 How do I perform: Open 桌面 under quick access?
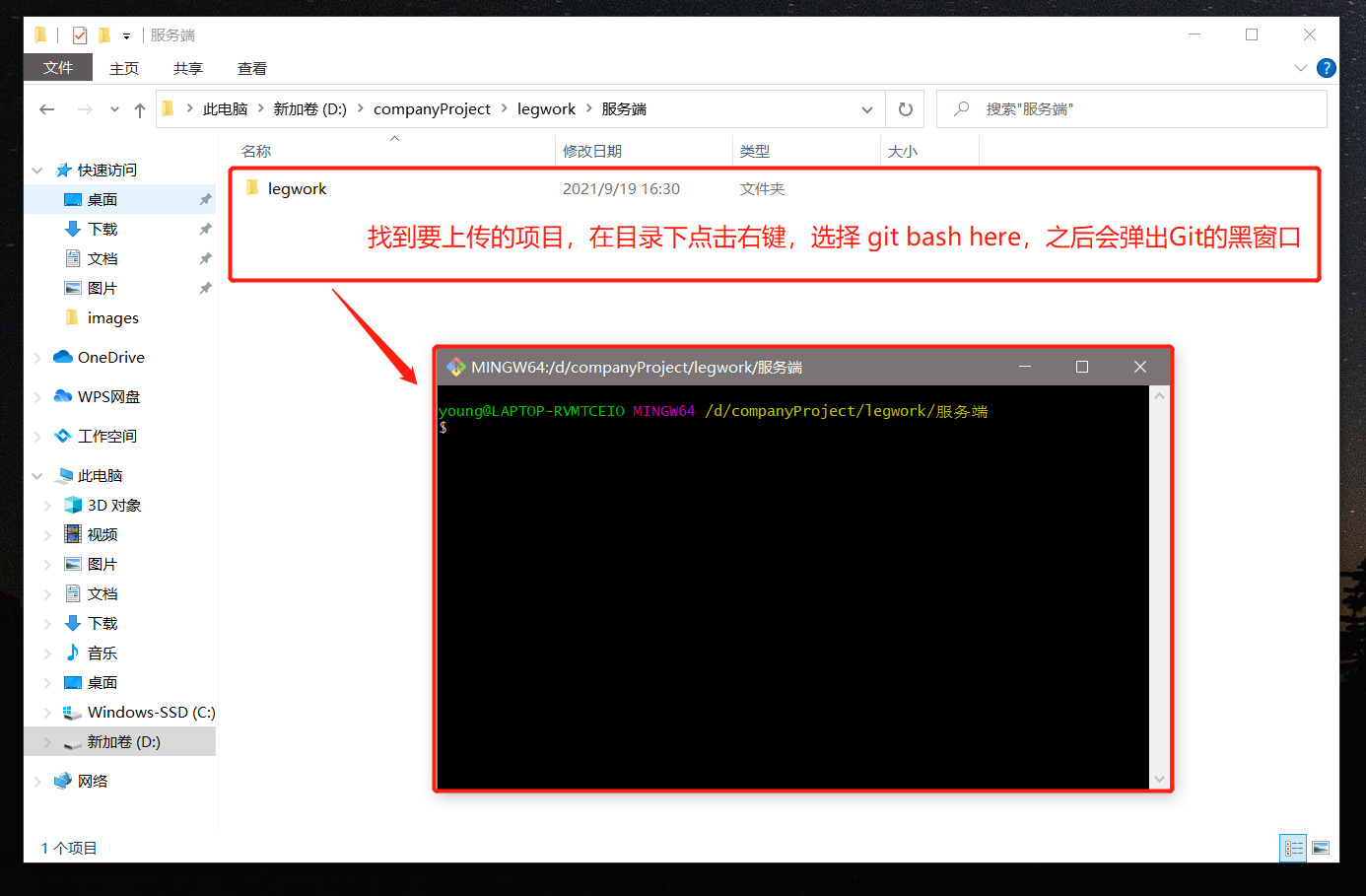click(102, 200)
